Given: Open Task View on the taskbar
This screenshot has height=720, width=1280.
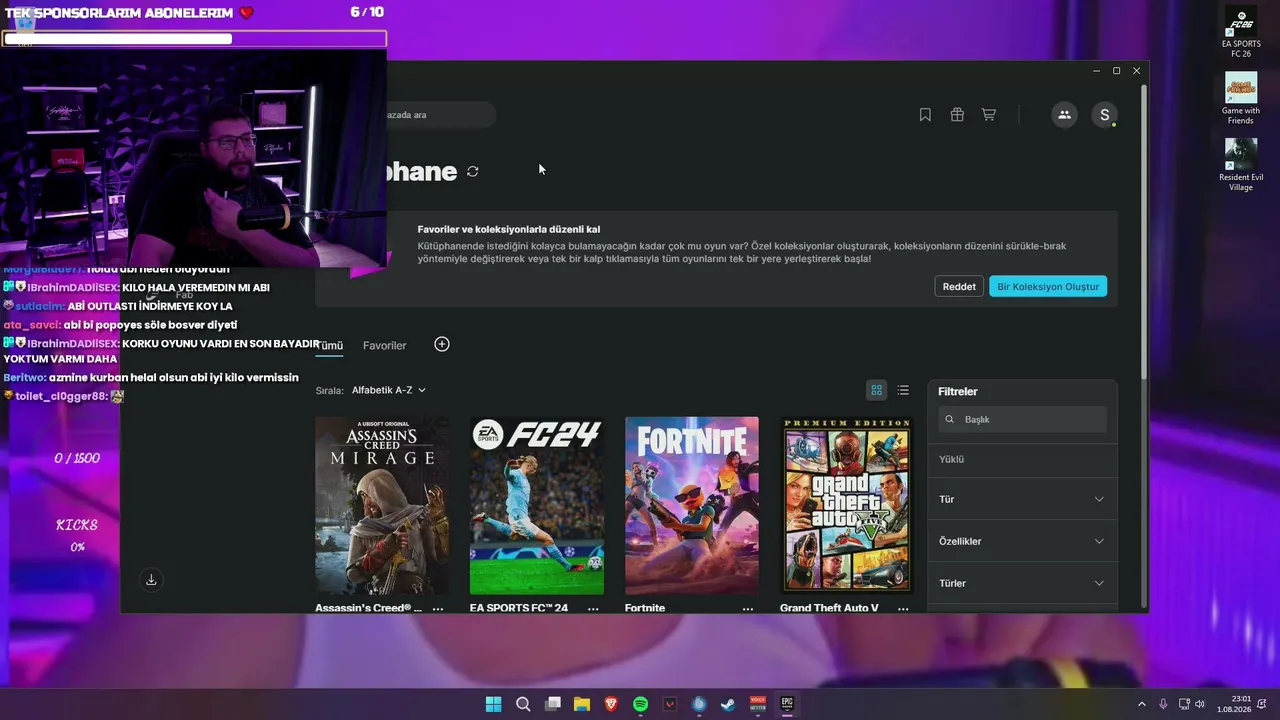Looking at the screenshot, I should (x=552, y=704).
